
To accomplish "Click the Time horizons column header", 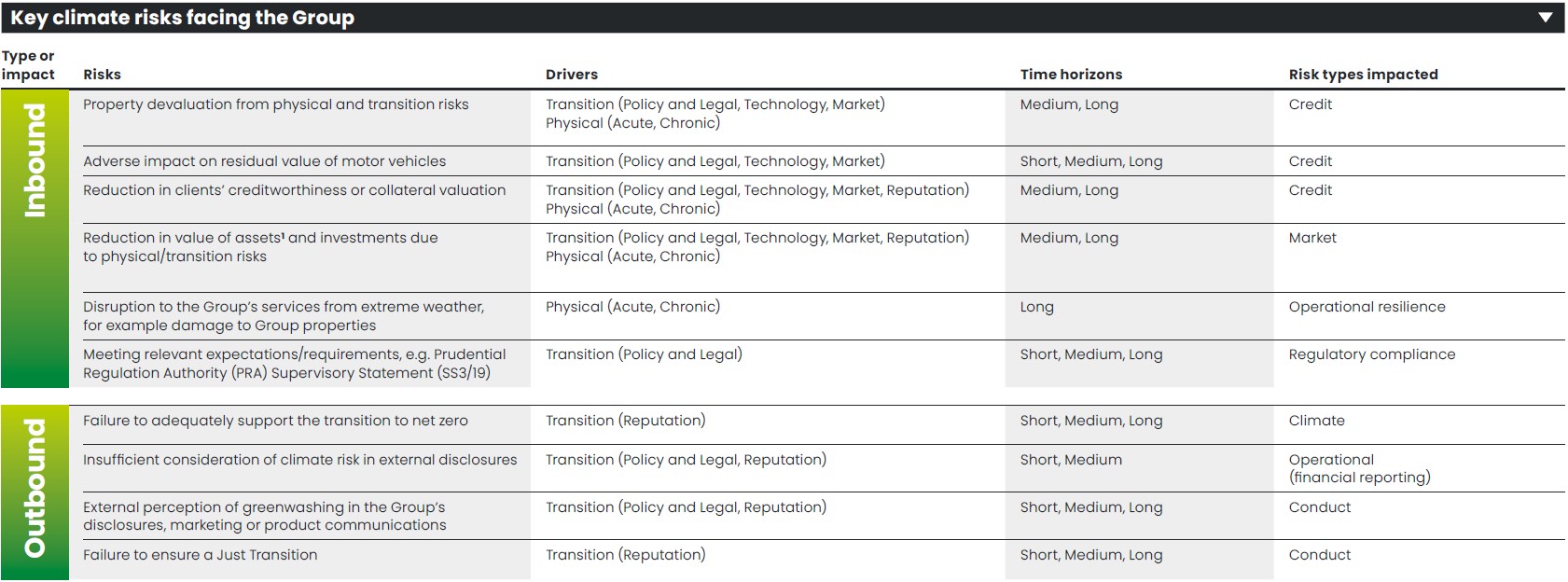I will 1070,75.
